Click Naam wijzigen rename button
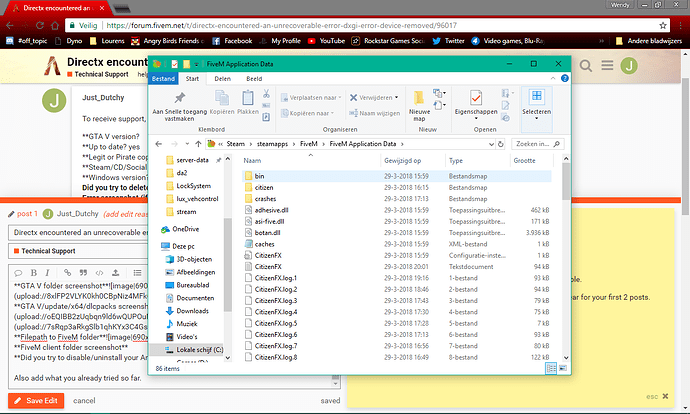The image size is (690, 414). coord(374,113)
